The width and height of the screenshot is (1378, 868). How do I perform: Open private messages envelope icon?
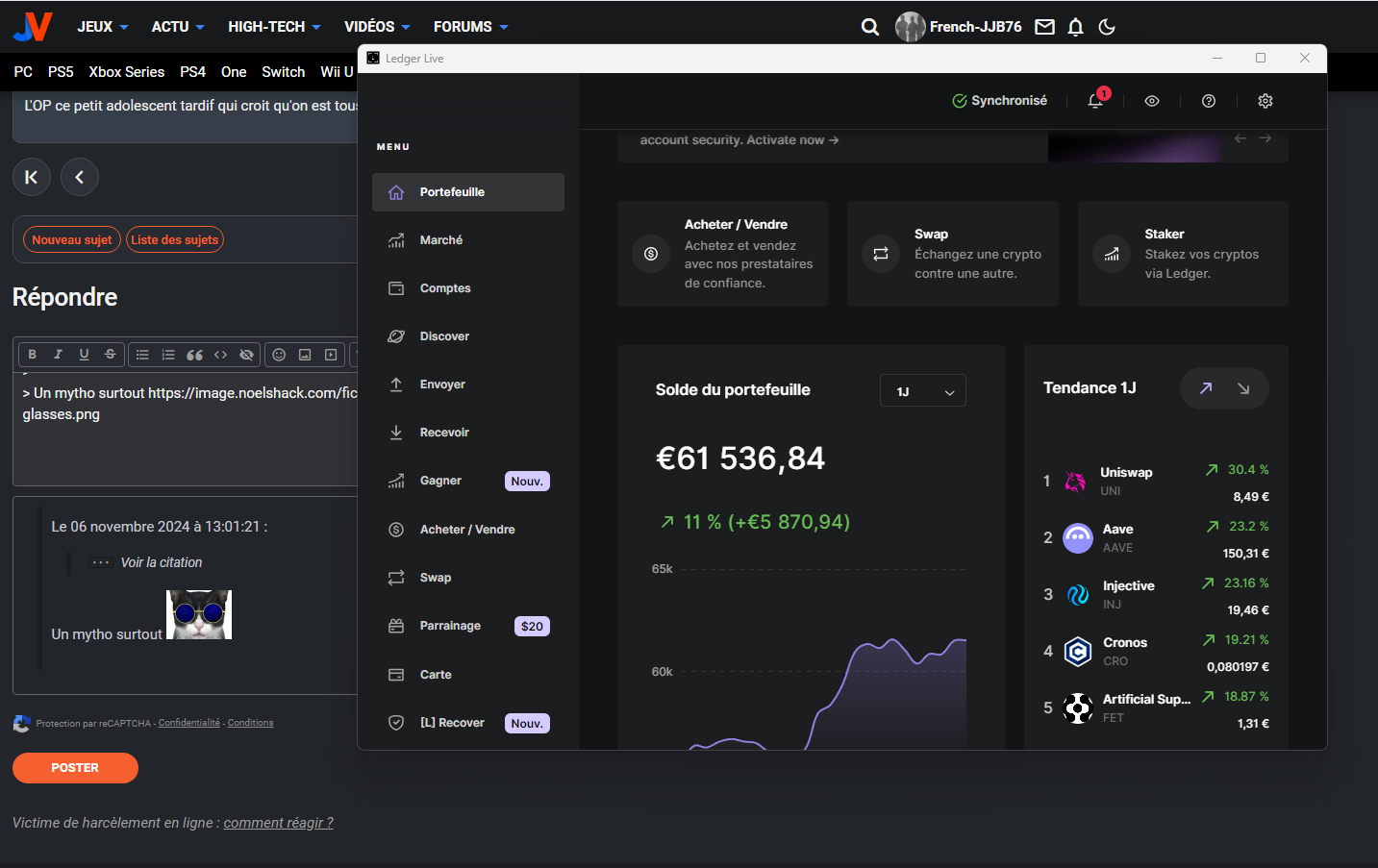1044,27
